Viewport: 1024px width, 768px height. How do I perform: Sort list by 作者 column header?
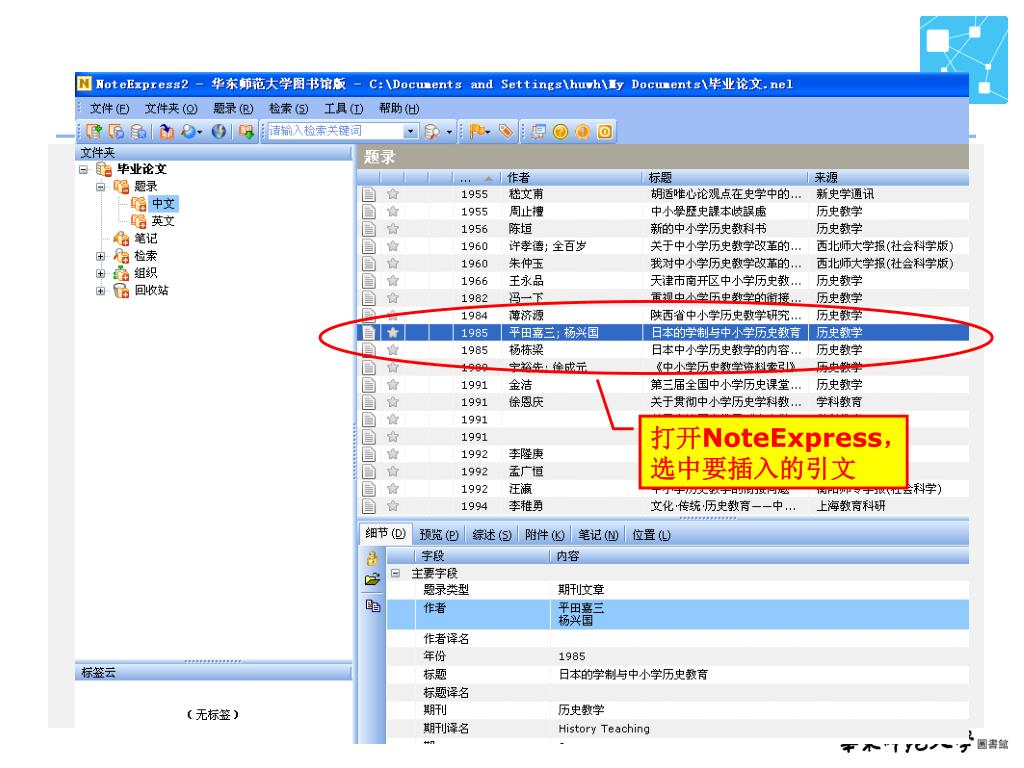point(571,178)
